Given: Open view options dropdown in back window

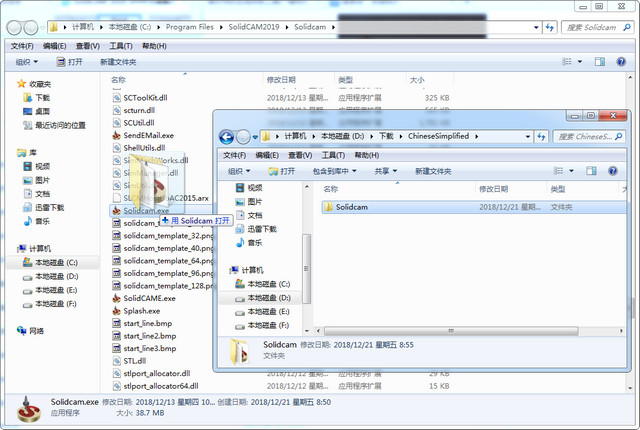Looking at the screenshot, I should tap(580, 62).
